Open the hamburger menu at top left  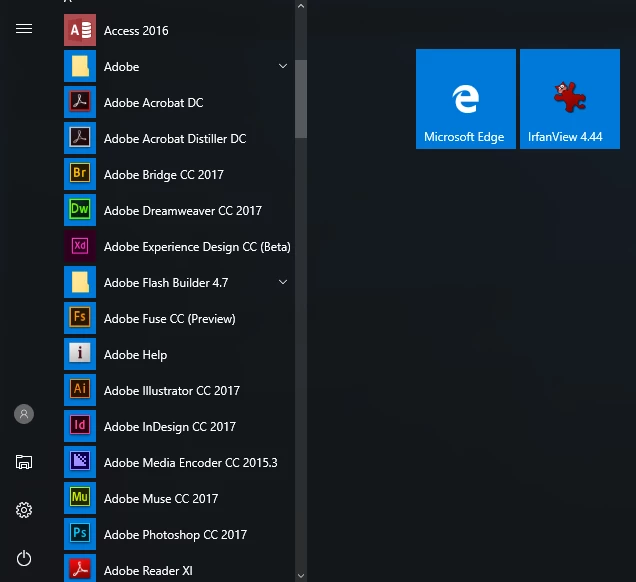click(24, 29)
